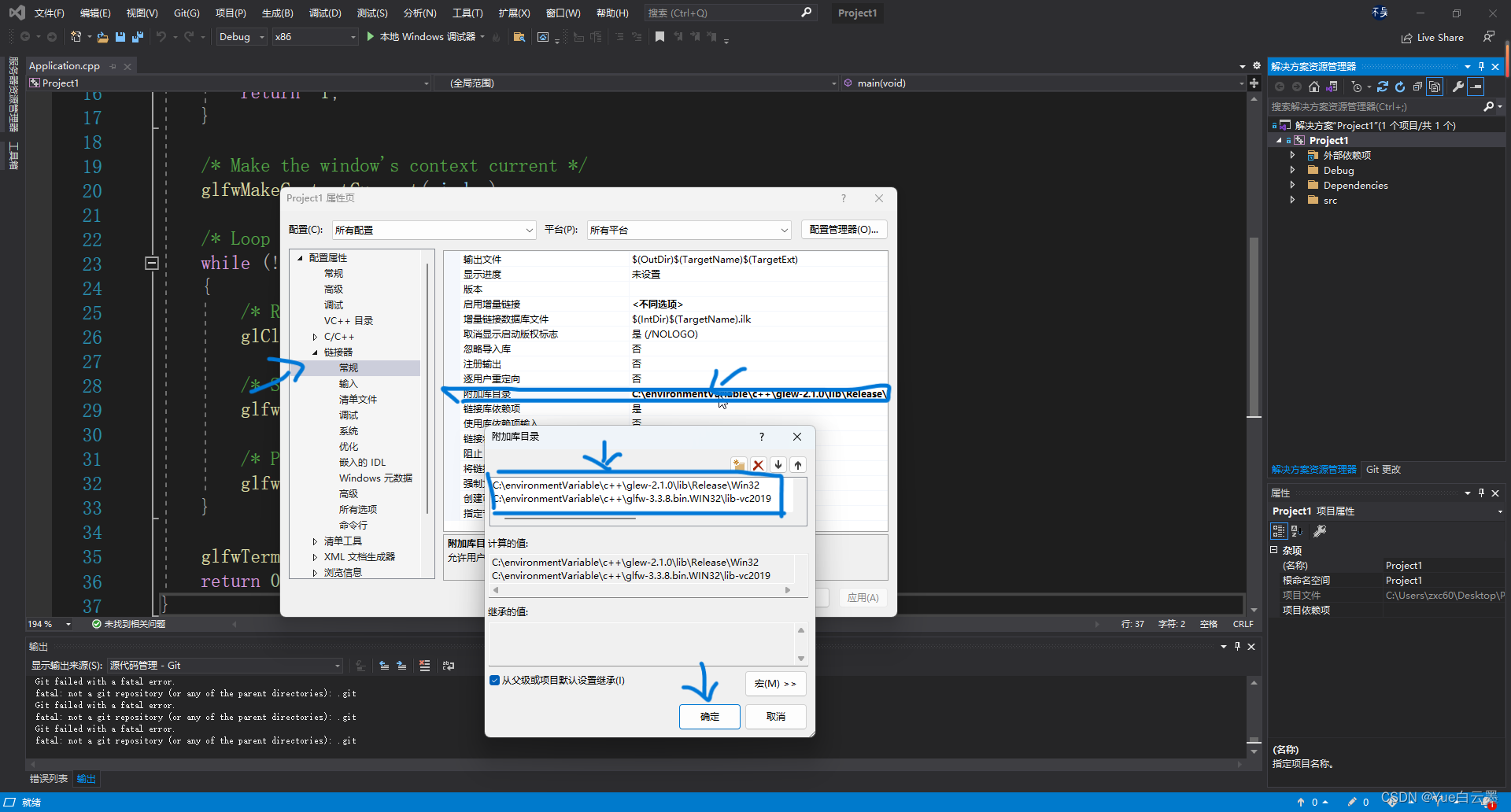This screenshot has height=812, width=1511.
Task: Click Property Pages wrench icon in Properties panel
Action: point(1320,531)
